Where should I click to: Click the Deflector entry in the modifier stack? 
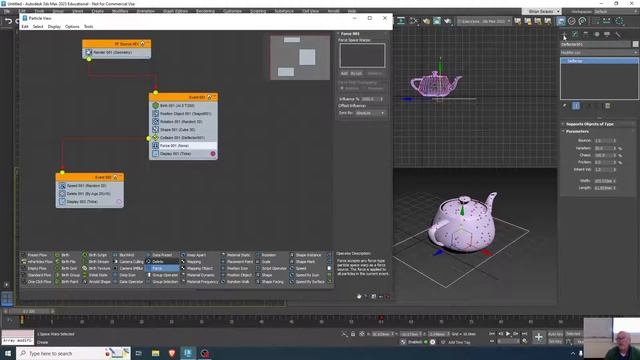599,61
